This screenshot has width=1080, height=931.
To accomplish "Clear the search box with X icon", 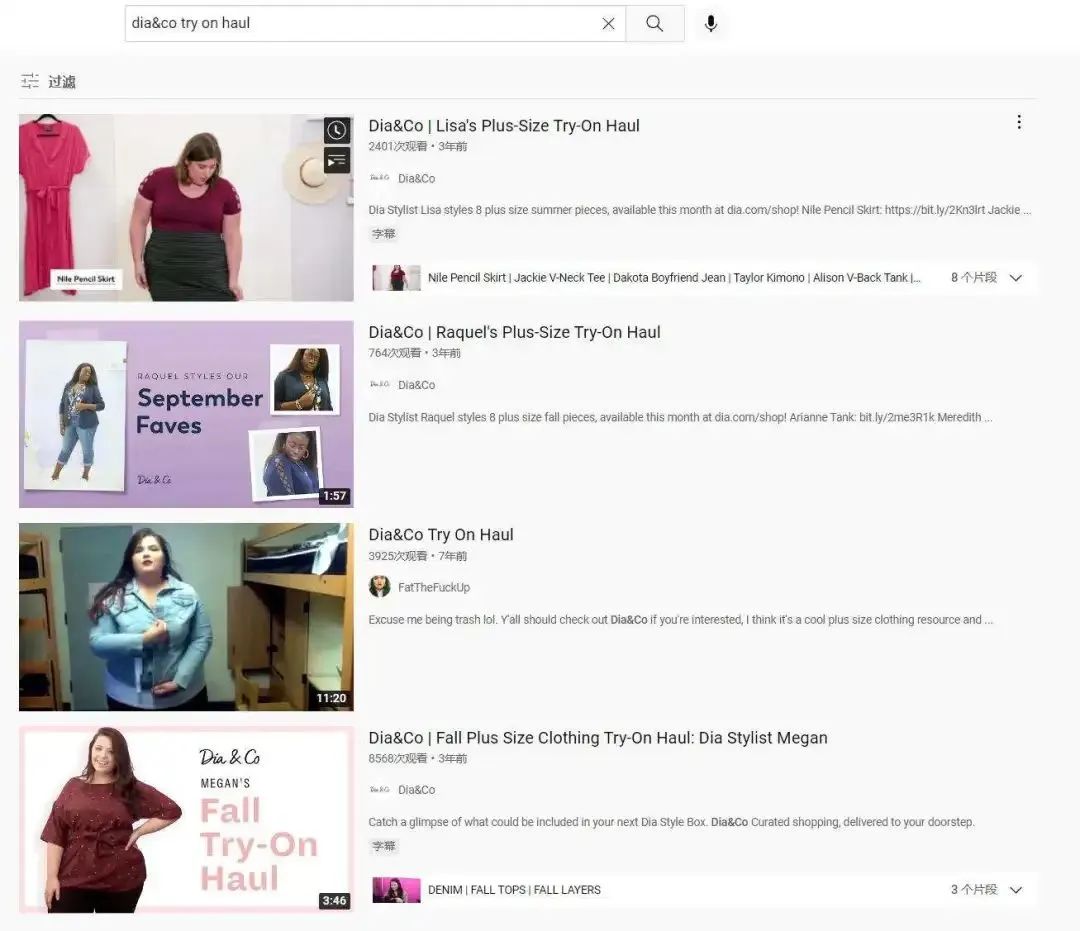I will [x=608, y=23].
